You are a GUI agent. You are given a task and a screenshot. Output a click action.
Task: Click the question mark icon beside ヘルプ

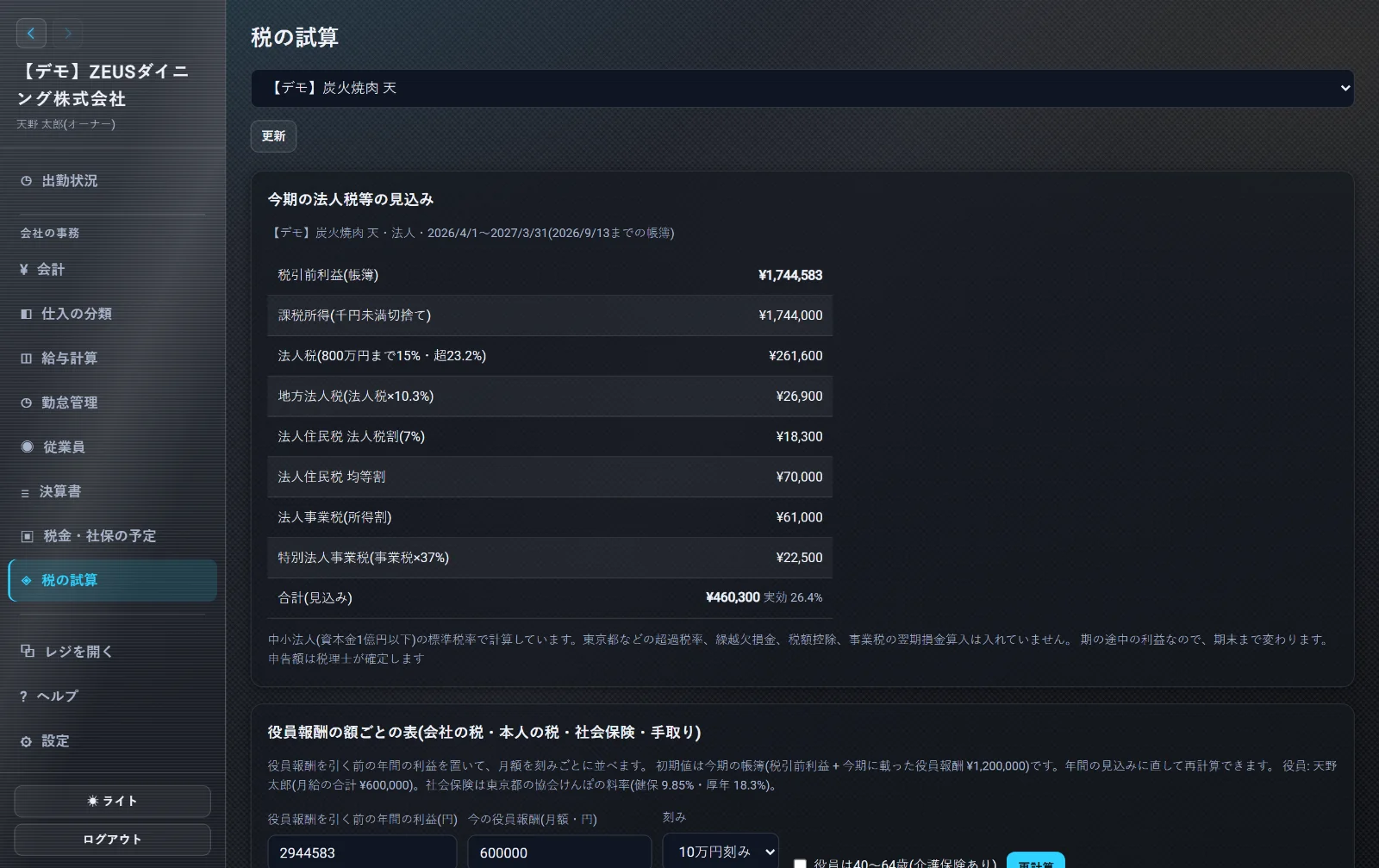[x=23, y=696]
